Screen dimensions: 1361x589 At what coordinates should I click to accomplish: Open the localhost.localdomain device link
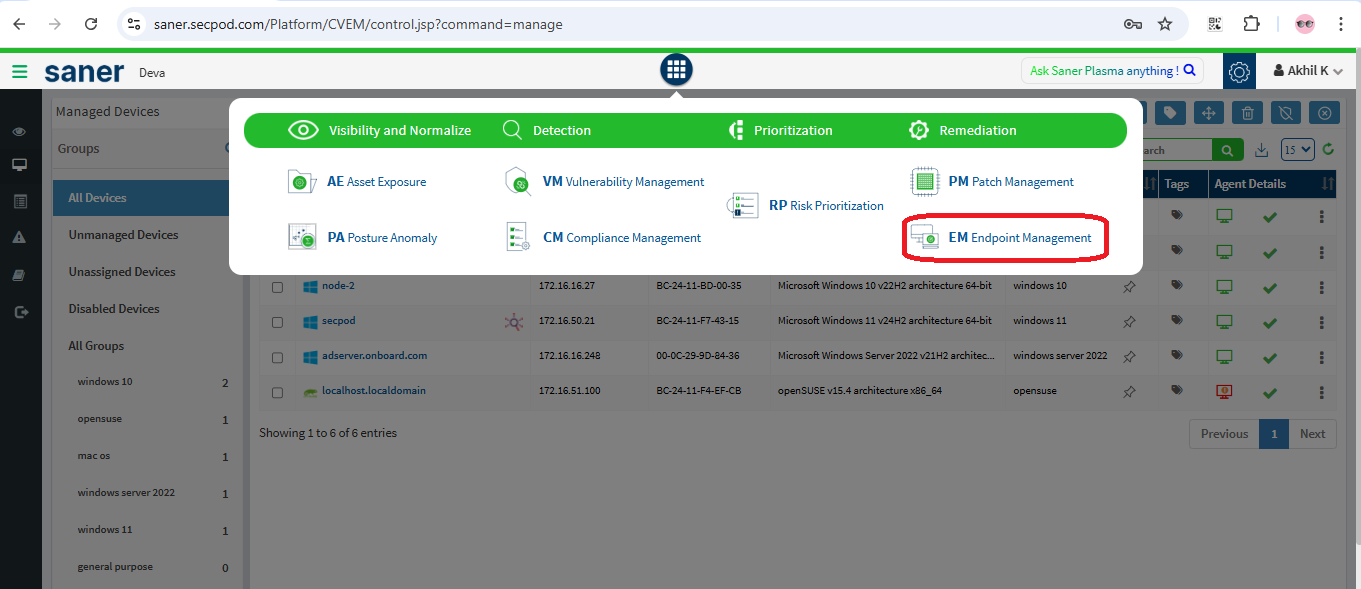pos(374,390)
